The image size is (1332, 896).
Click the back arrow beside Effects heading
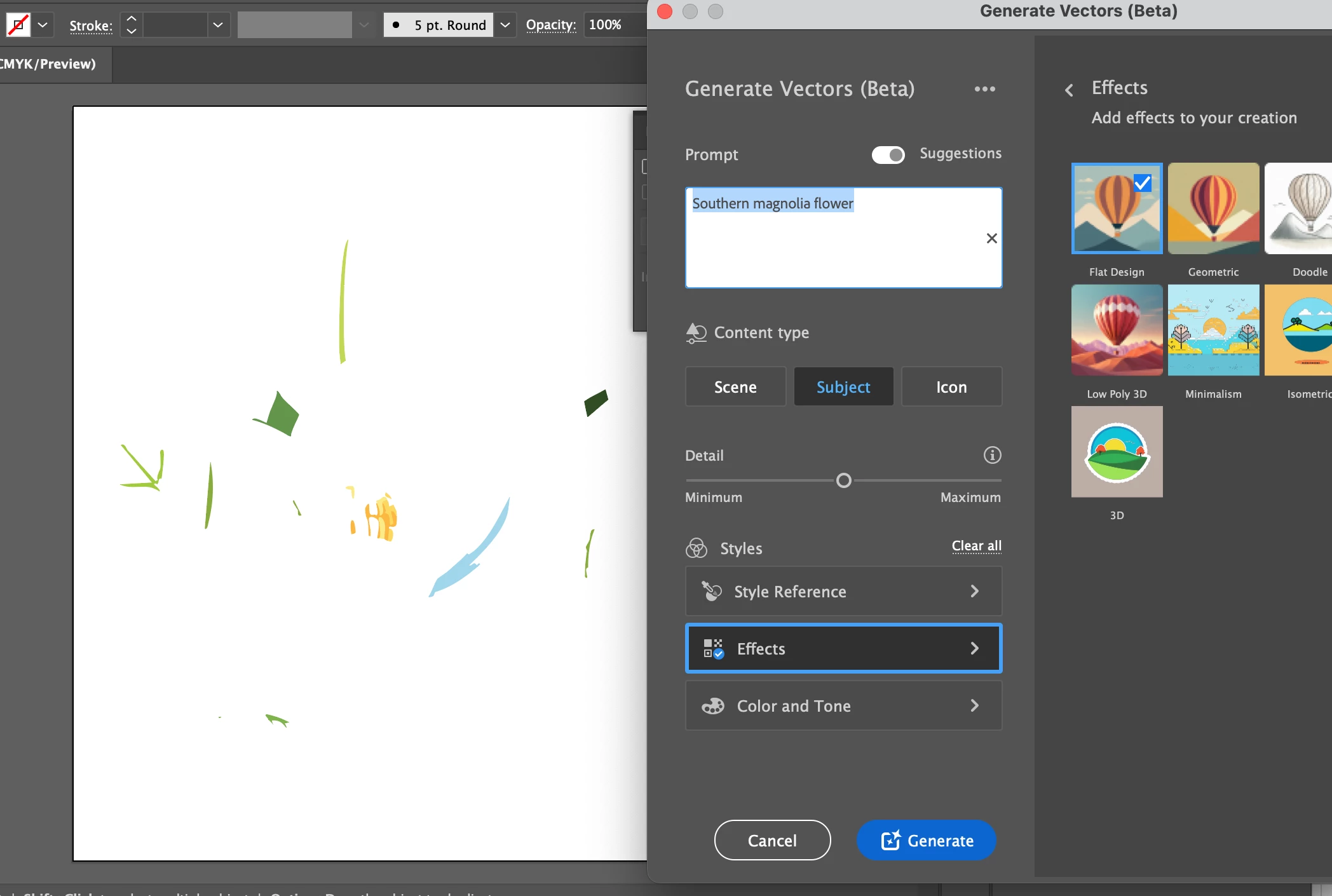pos(1070,90)
